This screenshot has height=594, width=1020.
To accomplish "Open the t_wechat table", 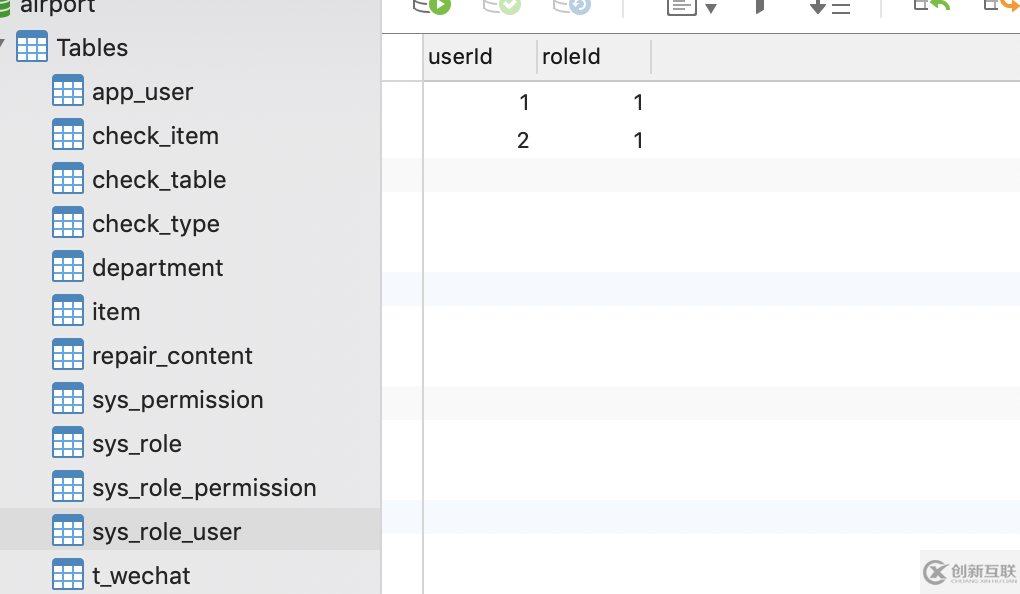I will [141, 576].
